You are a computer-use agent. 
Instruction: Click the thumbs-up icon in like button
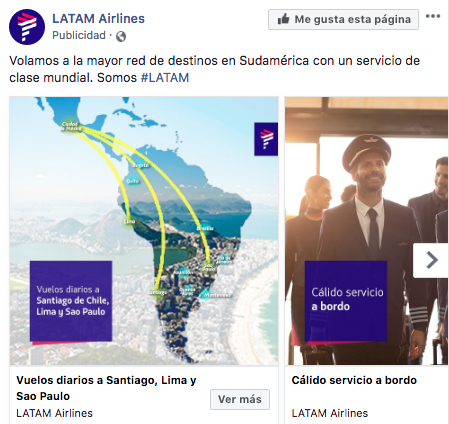coord(283,19)
